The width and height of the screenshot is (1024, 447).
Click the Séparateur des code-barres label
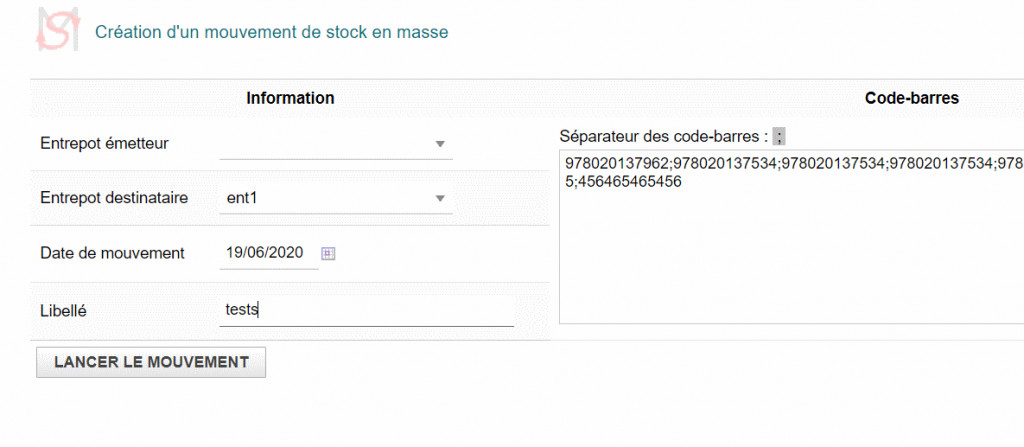click(664, 137)
